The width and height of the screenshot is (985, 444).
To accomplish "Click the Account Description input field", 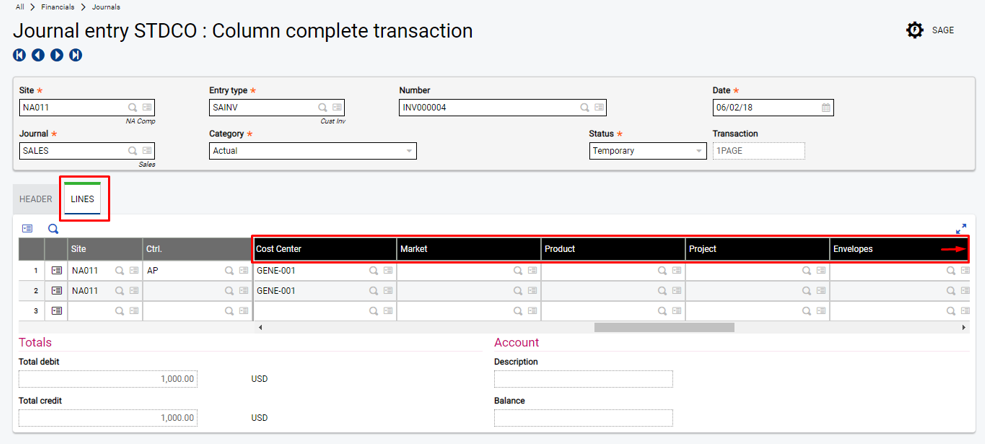I will 583,379.
